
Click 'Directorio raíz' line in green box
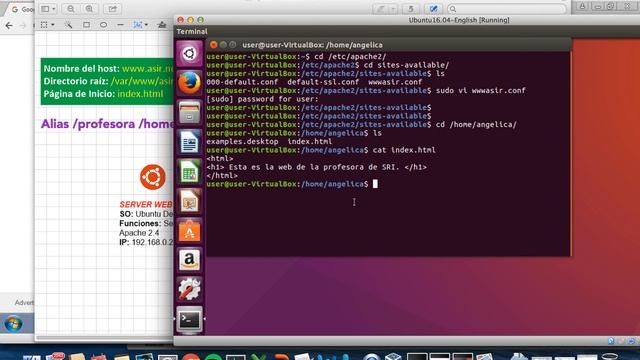(x=108, y=81)
